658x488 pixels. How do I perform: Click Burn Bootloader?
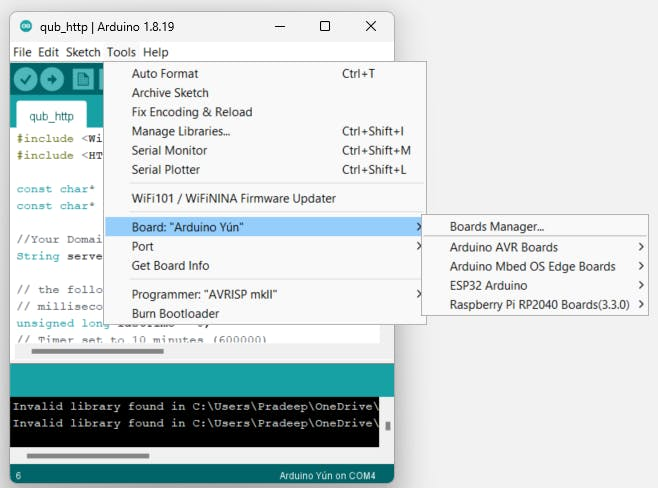[175, 313]
